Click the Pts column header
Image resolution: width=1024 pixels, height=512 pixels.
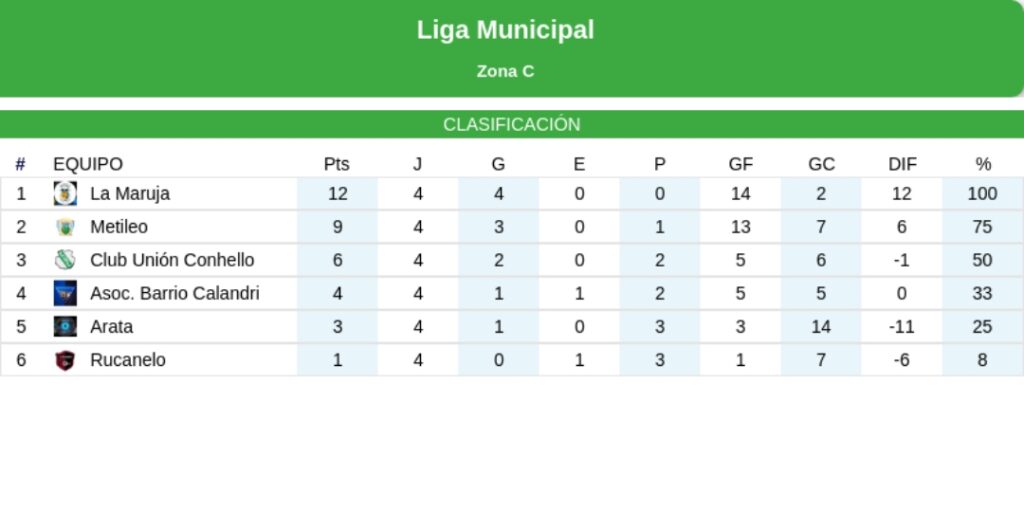pyautogui.click(x=337, y=164)
